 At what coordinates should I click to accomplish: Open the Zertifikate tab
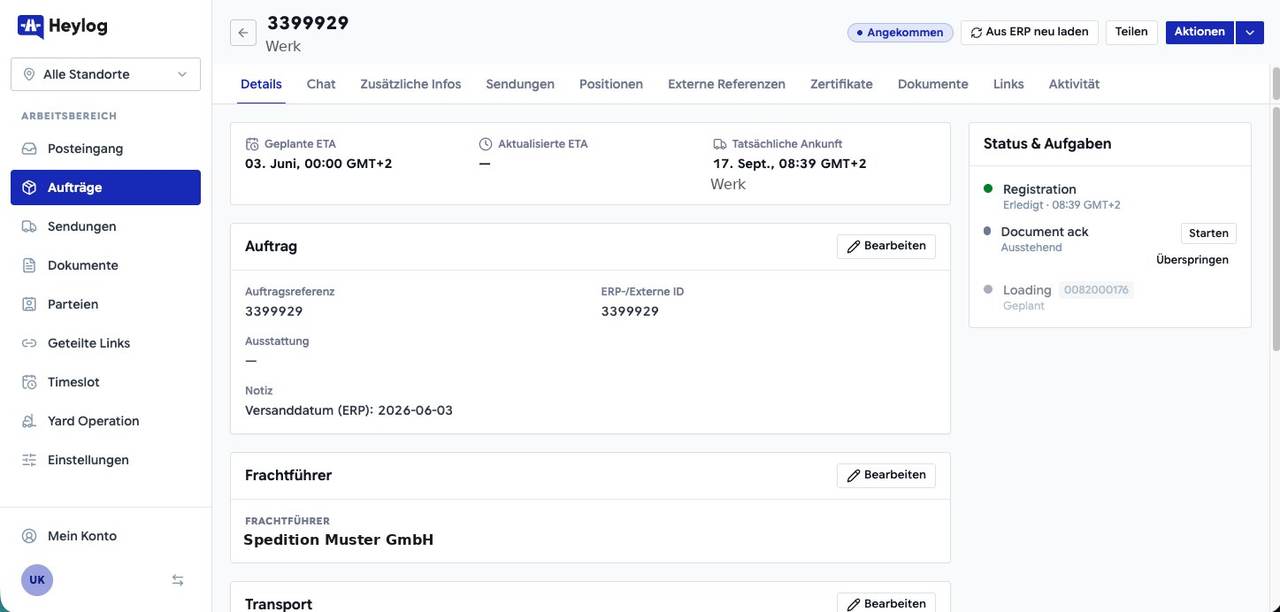[x=841, y=84]
